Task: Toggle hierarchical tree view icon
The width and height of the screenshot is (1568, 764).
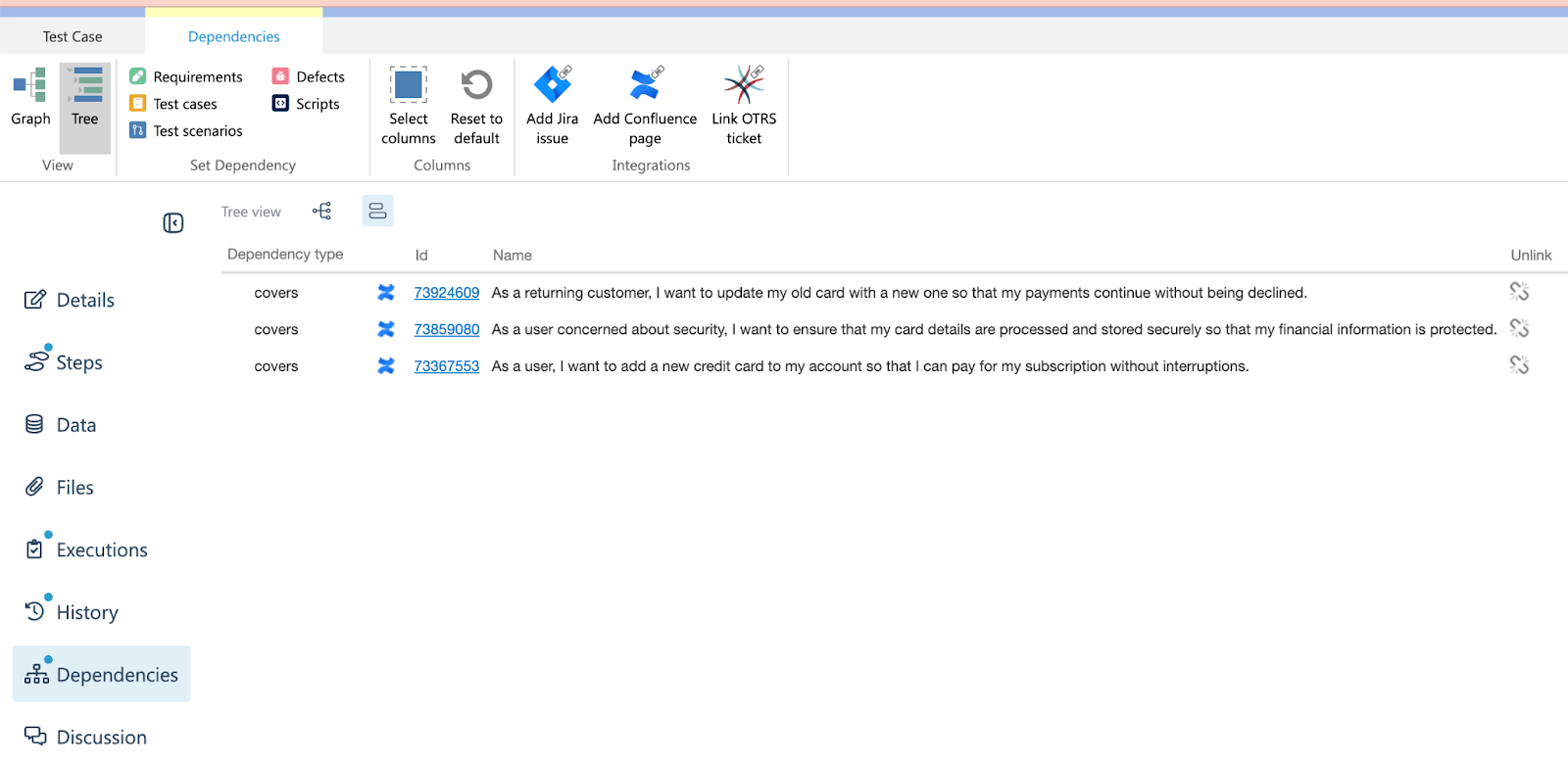Action: tap(322, 212)
